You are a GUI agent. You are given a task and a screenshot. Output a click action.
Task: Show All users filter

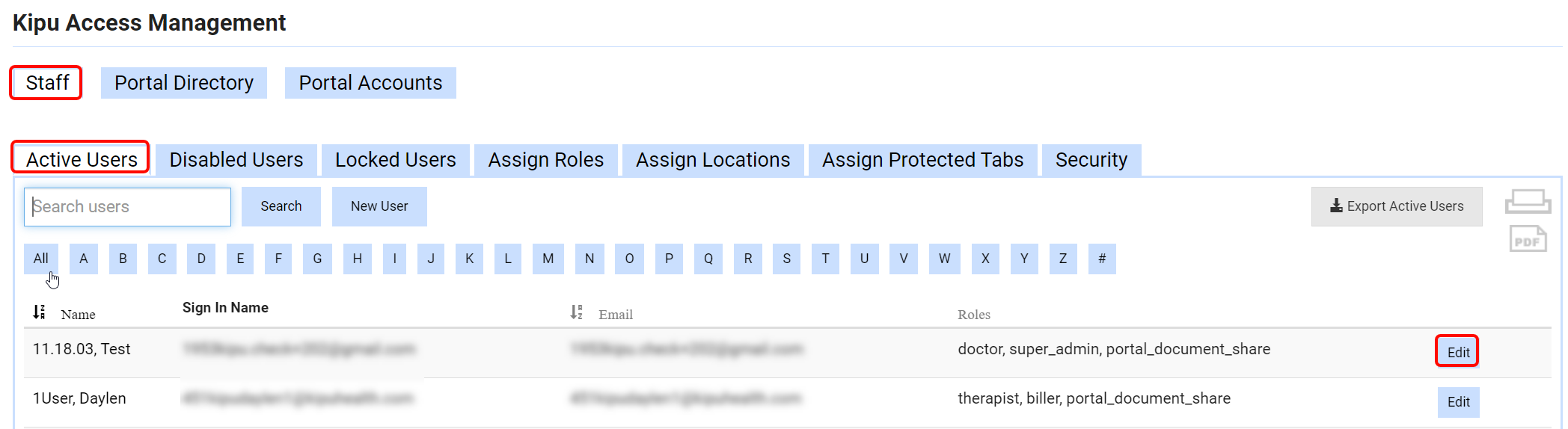pyautogui.click(x=41, y=259)
